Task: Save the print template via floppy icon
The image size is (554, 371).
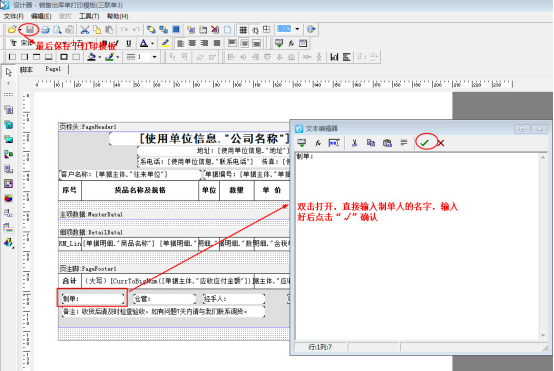Action: click(x=30, y=30)
